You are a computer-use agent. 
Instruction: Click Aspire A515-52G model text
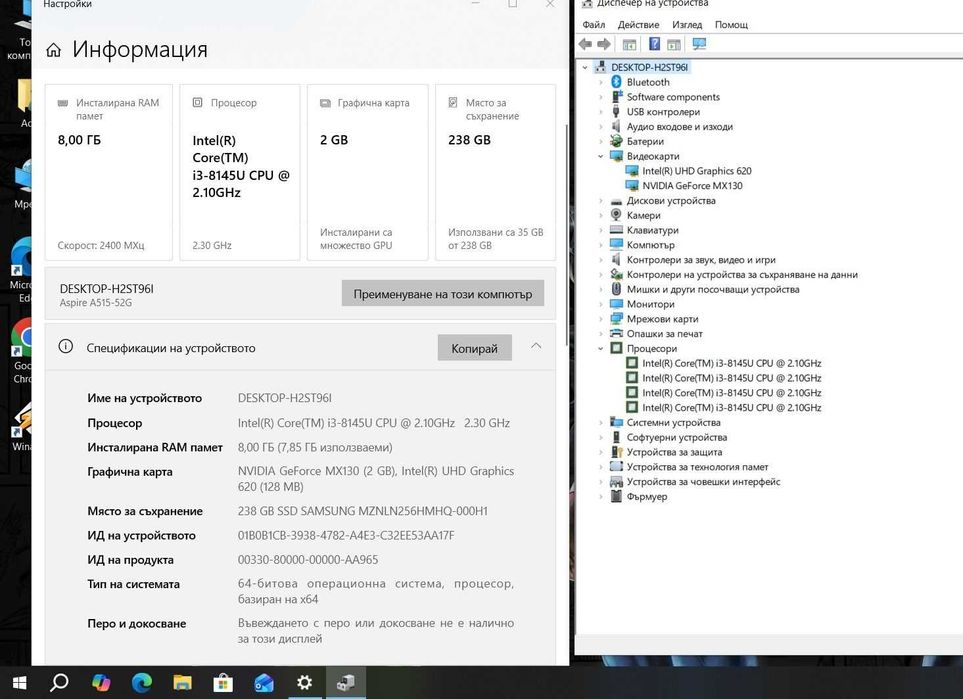click(x=96, y=303)
